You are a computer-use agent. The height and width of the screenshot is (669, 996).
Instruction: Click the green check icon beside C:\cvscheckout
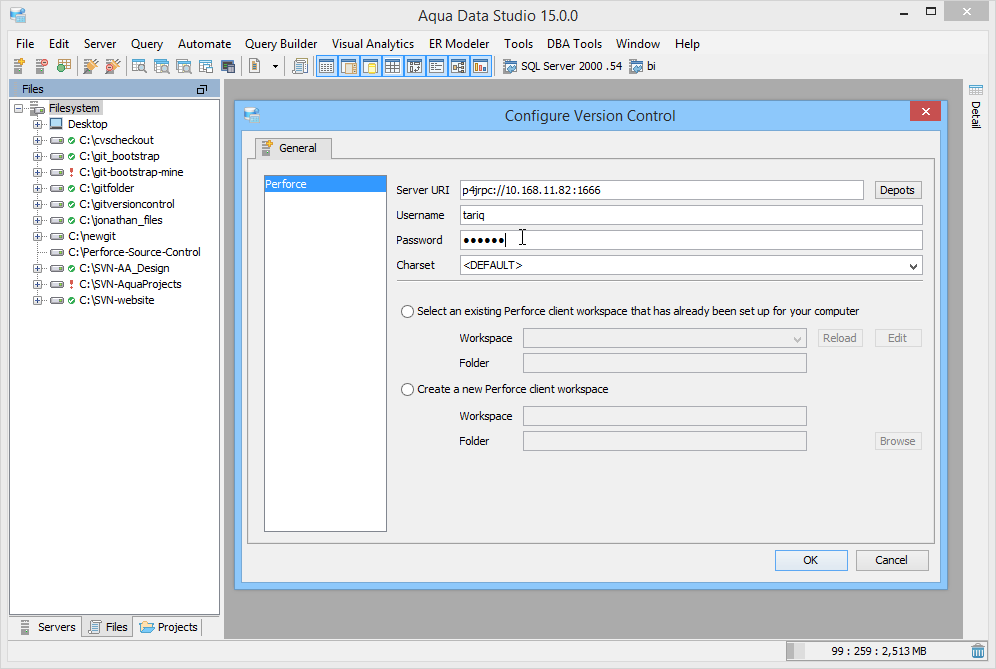(71, 140)
